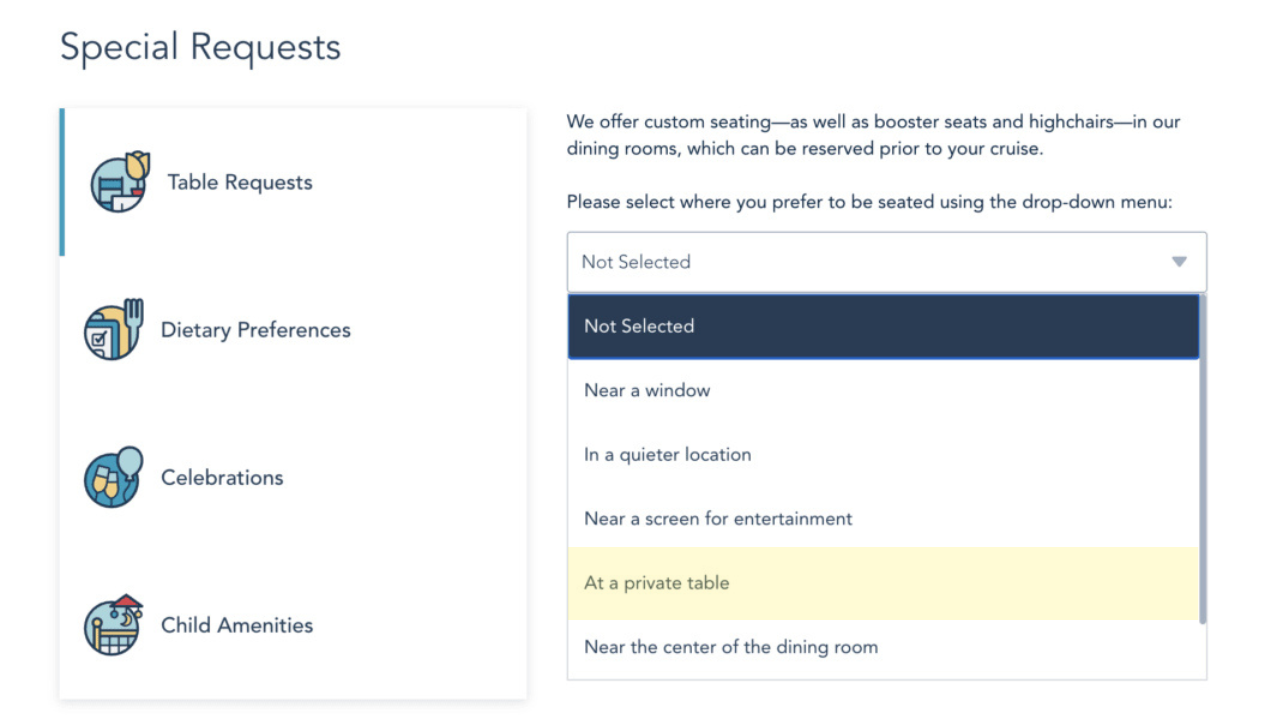Click the drop-down list scrollbar
The width and height of the screenshot is (1280, 720).
[x=1203, y=460]
